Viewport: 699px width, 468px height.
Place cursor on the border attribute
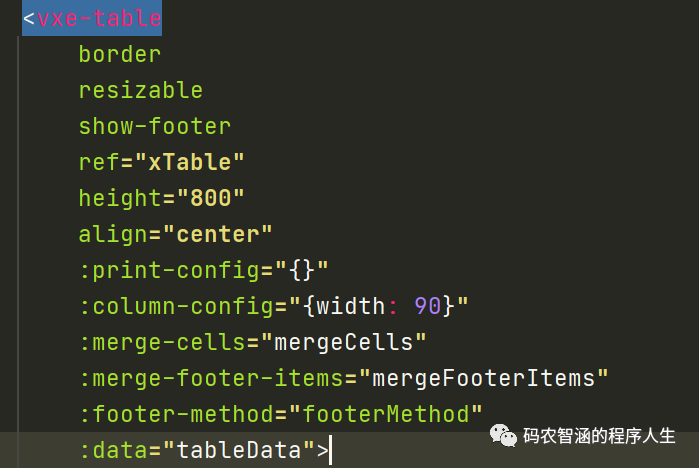[119, 54]
